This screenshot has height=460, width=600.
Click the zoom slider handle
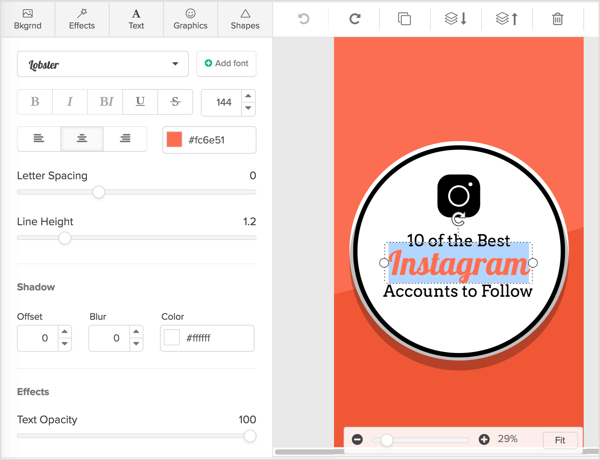387,440
